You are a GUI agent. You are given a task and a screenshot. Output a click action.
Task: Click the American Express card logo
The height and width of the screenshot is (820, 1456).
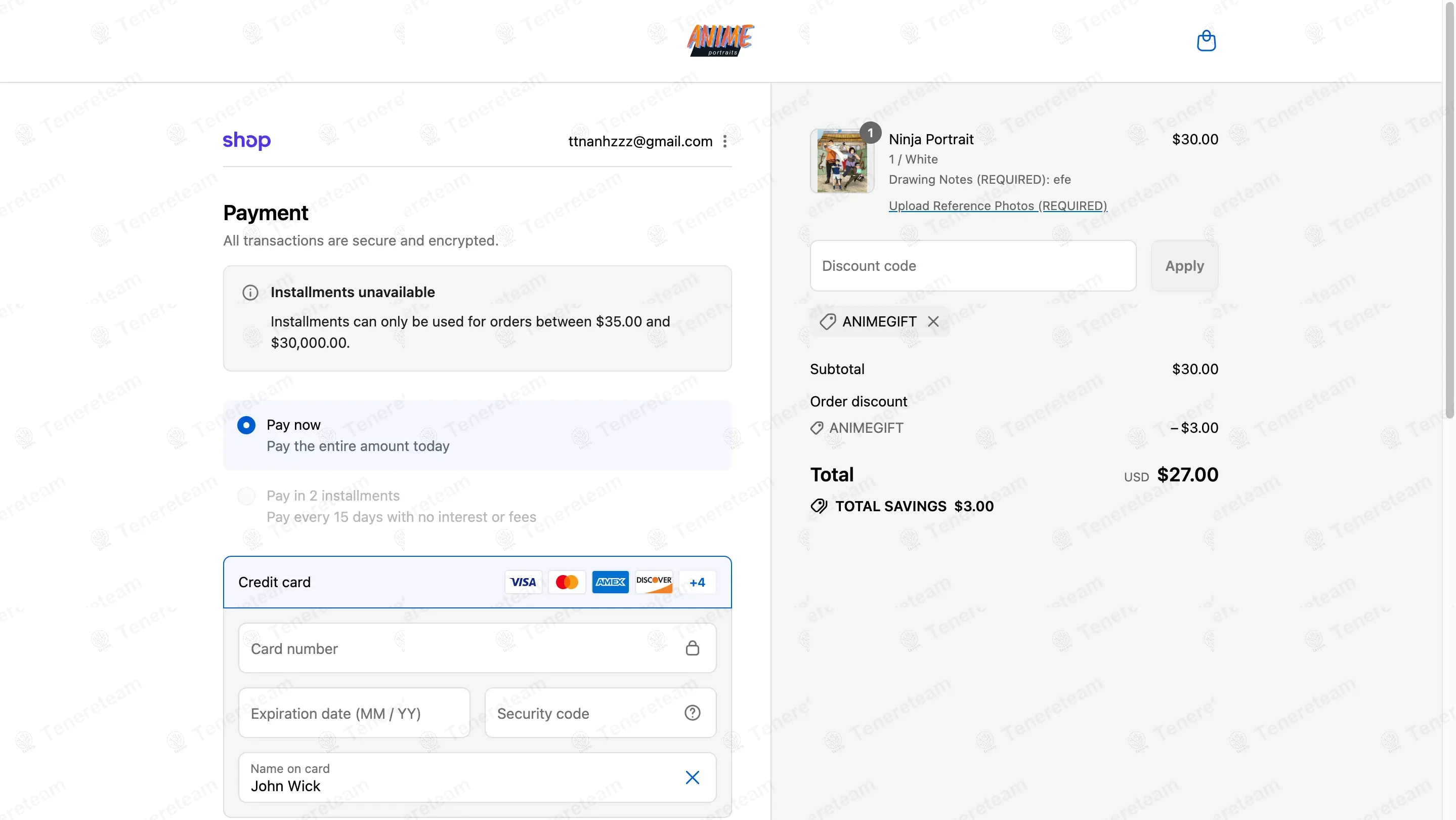[611, 582]
